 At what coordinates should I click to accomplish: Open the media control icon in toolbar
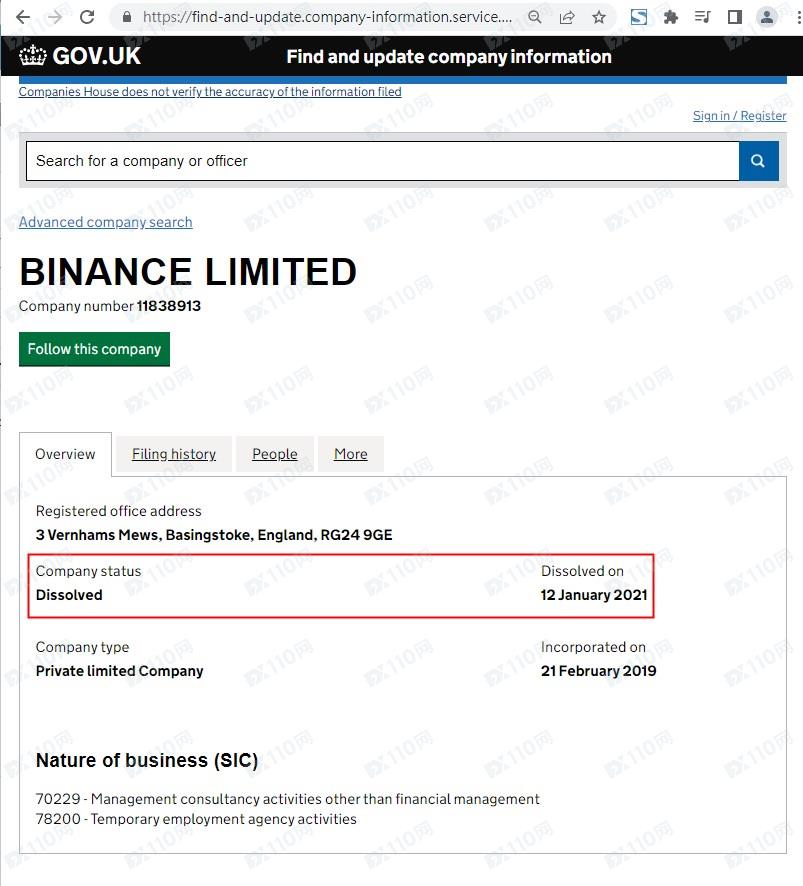pos(702,17)
